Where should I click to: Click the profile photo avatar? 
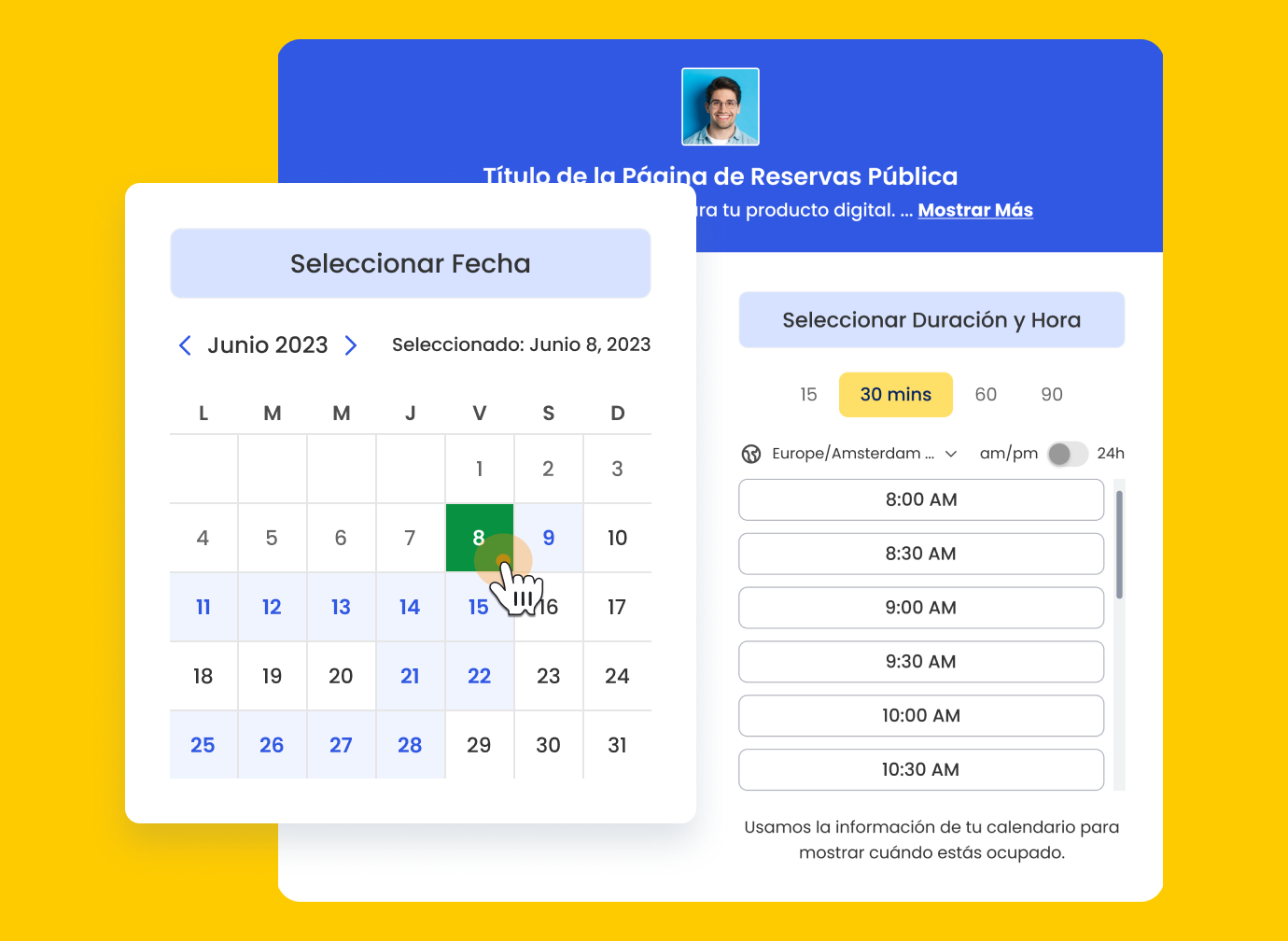[720, 106]
